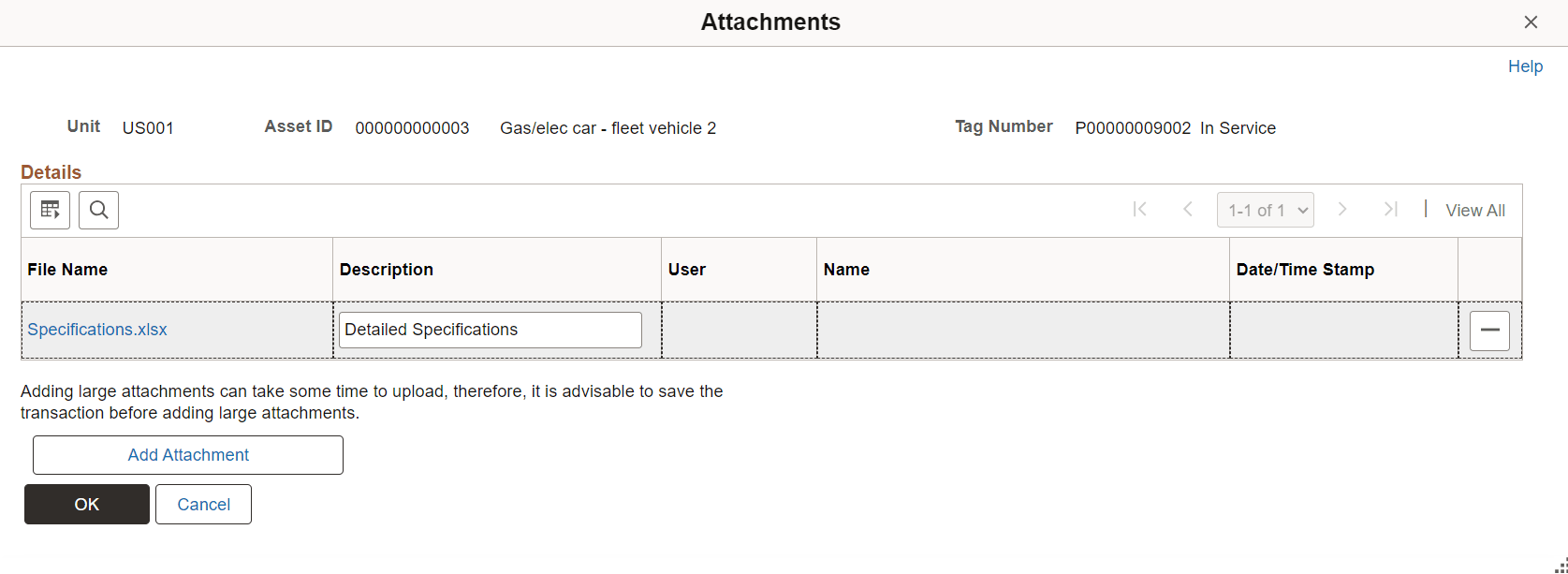Image resolution: width=1568 pixels, height=574 pixels.
Task: Click the previous-row chevron icon
Action: [x=1187, y=210]
